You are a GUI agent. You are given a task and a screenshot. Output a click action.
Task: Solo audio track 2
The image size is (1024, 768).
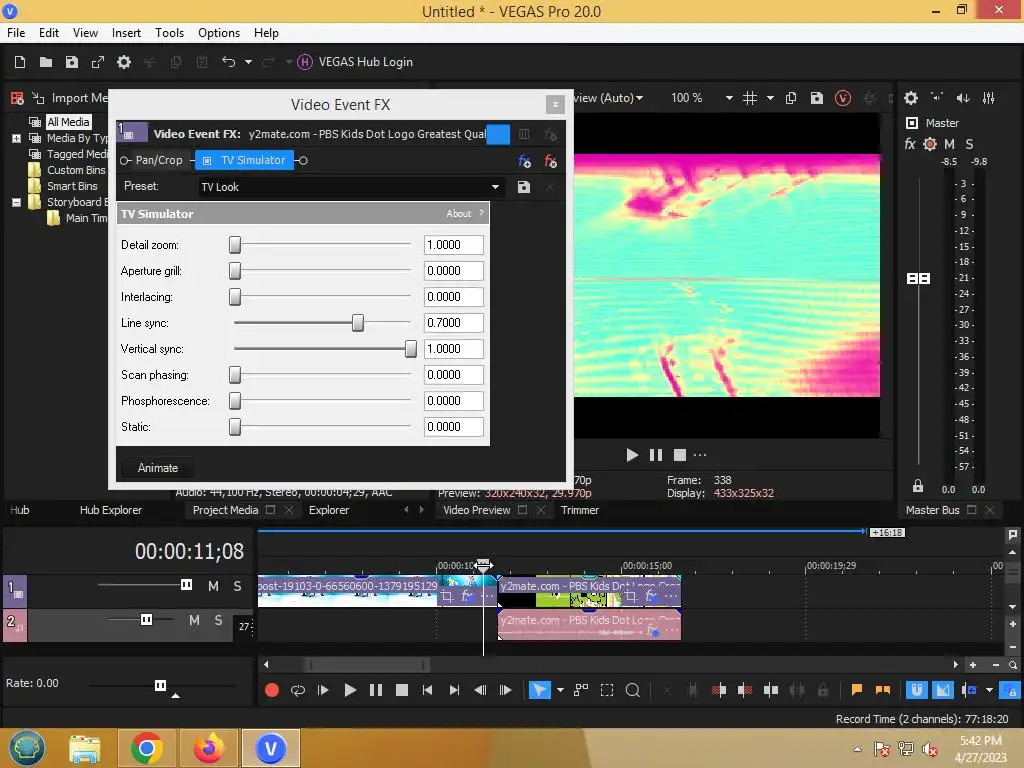[218, 620]
